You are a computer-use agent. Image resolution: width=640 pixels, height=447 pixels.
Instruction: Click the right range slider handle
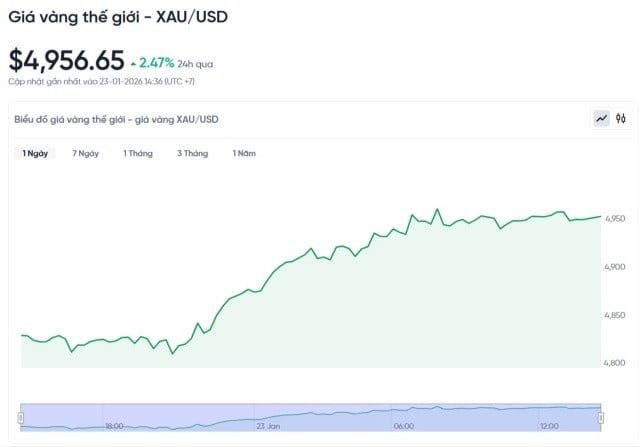point(600,416)
